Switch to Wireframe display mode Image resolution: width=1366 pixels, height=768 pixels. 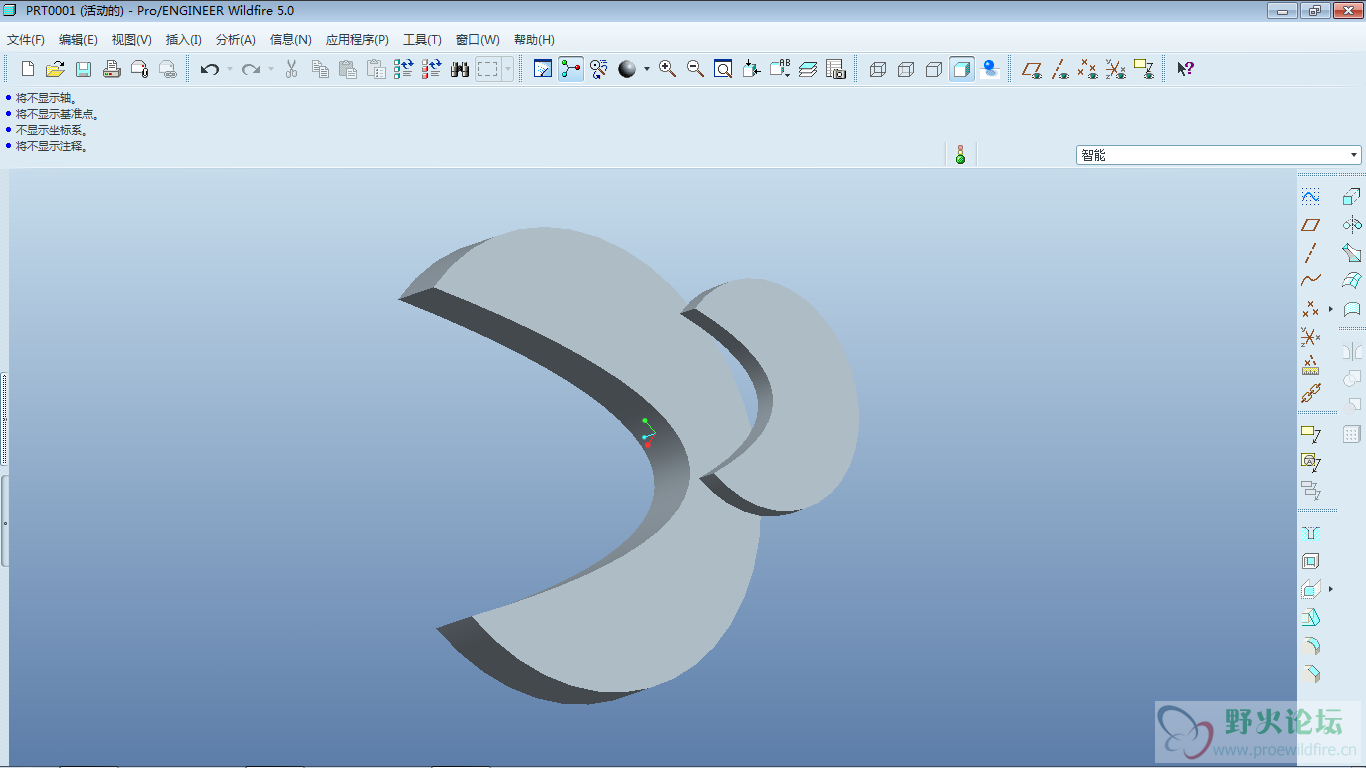point(878,69)
